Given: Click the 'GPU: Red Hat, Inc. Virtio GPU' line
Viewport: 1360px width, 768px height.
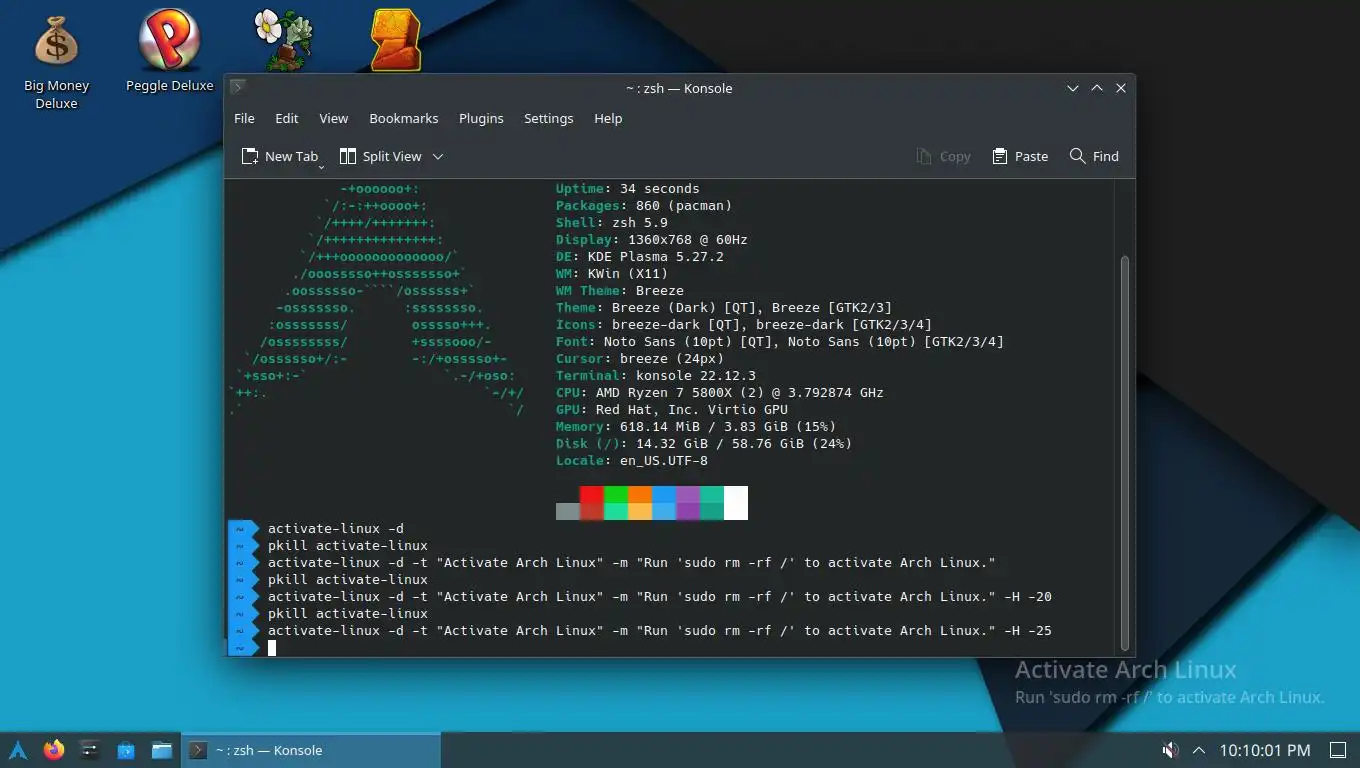Looking at the screenshot, I should click(672, 410).
